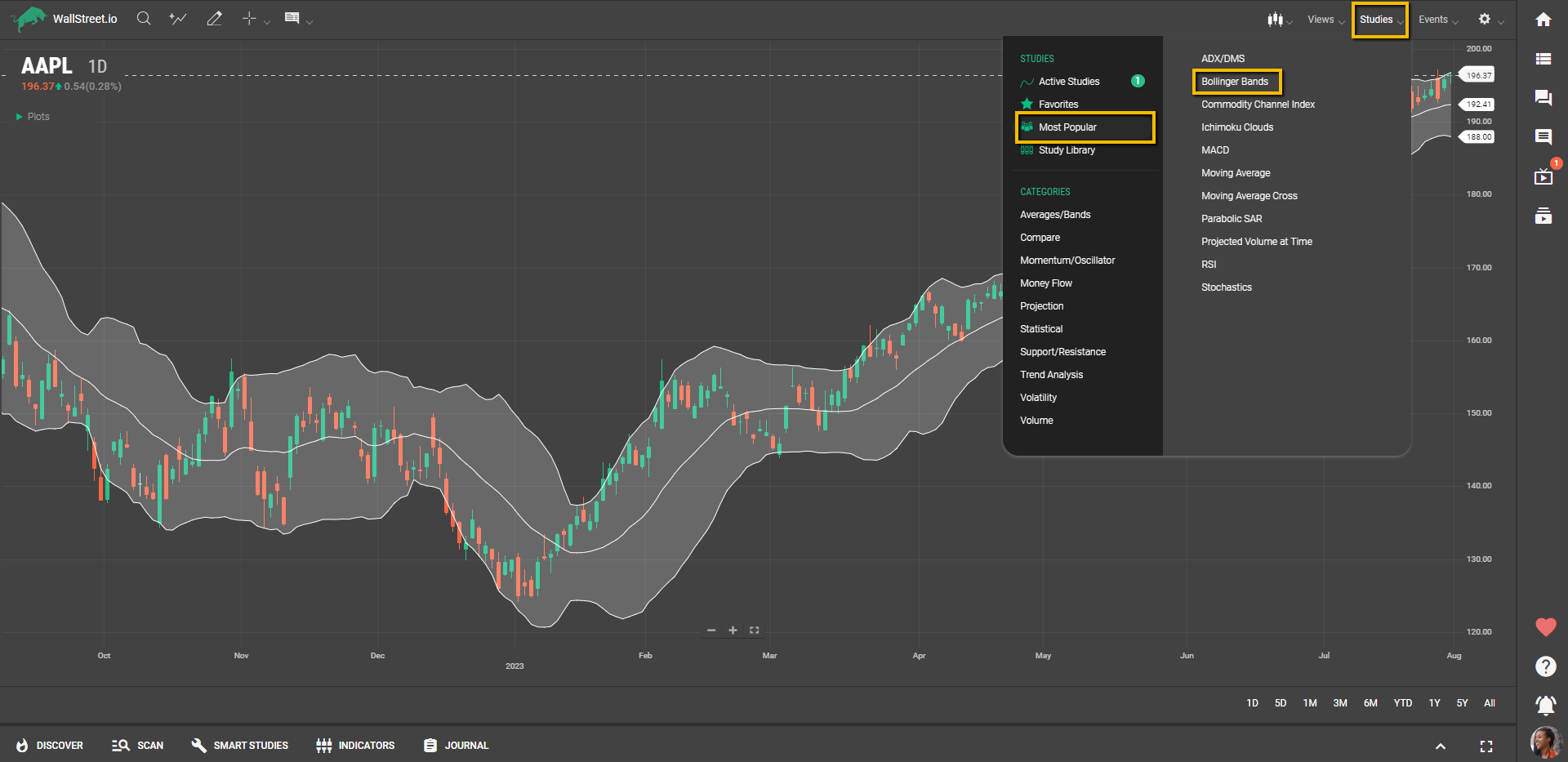The image size is (1568, 762).
Task: Click the red heart favorite icon
Action: pos(1545,627)
